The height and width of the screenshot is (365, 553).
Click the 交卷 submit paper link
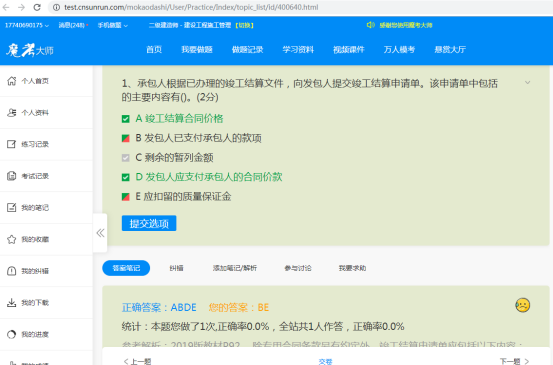point(325,361)
